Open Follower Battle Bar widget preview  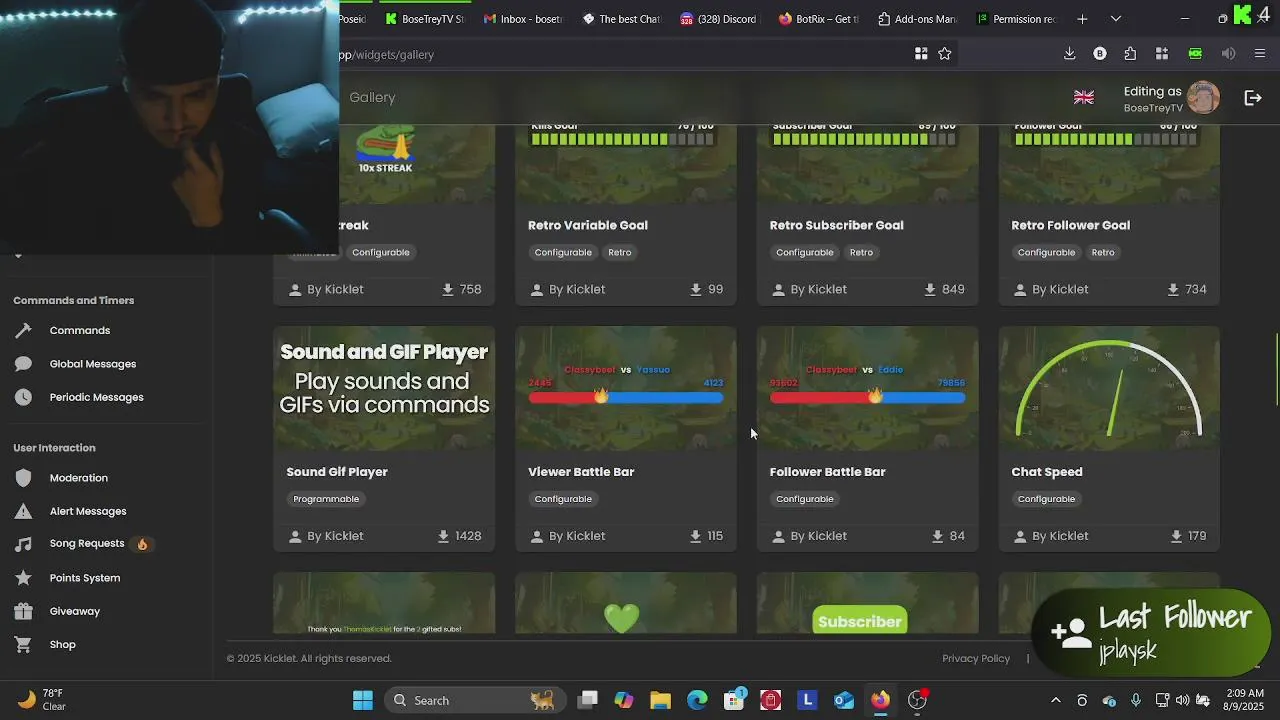pyautogui.click(x=868, y=388)
